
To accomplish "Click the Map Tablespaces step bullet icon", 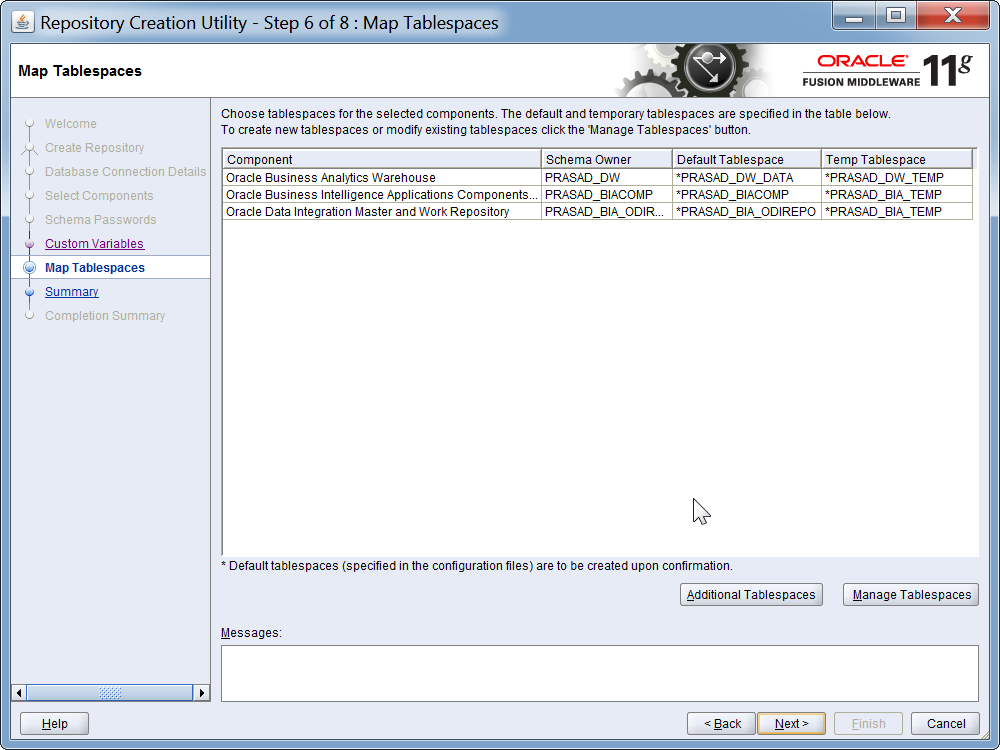I will point(29,268).
